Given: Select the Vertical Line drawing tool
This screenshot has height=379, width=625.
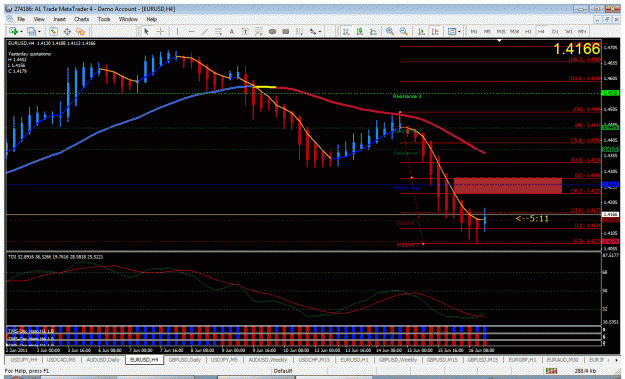Looking at the screenshot, I should (x=177, y=31).
